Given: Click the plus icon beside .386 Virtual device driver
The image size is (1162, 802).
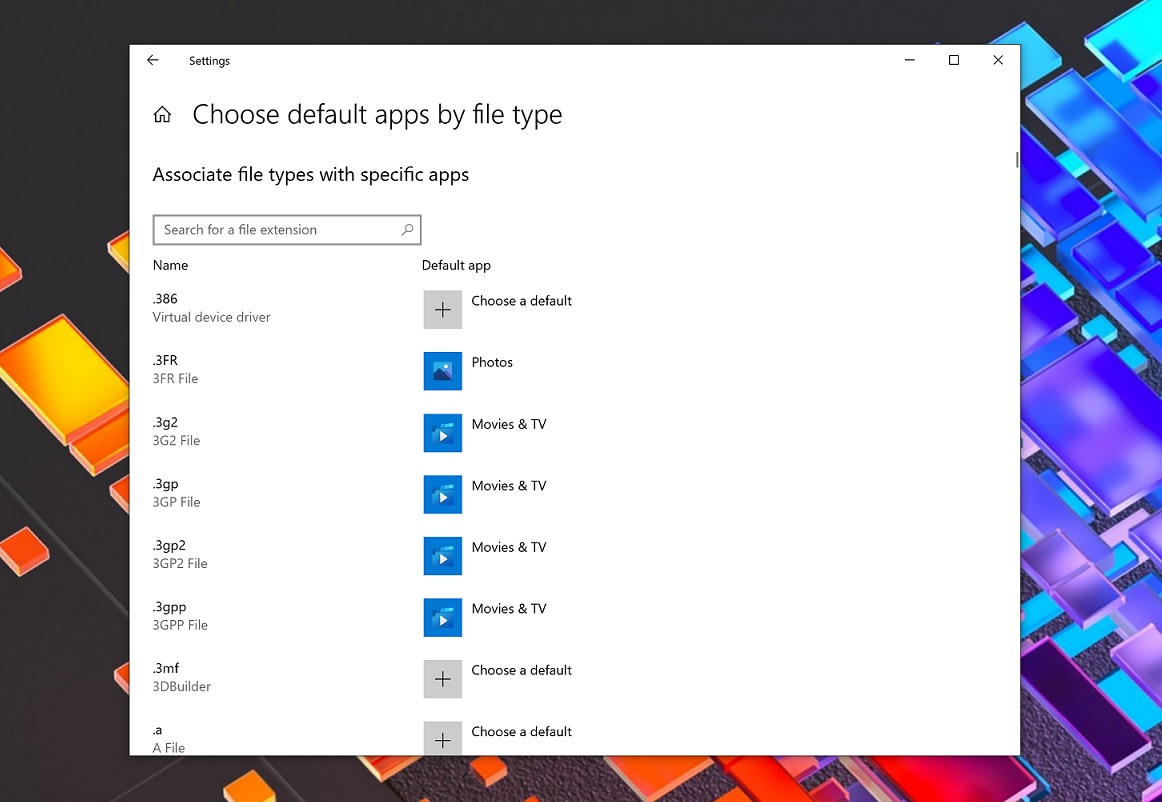Looking at the screenshot, I should 442,309.
